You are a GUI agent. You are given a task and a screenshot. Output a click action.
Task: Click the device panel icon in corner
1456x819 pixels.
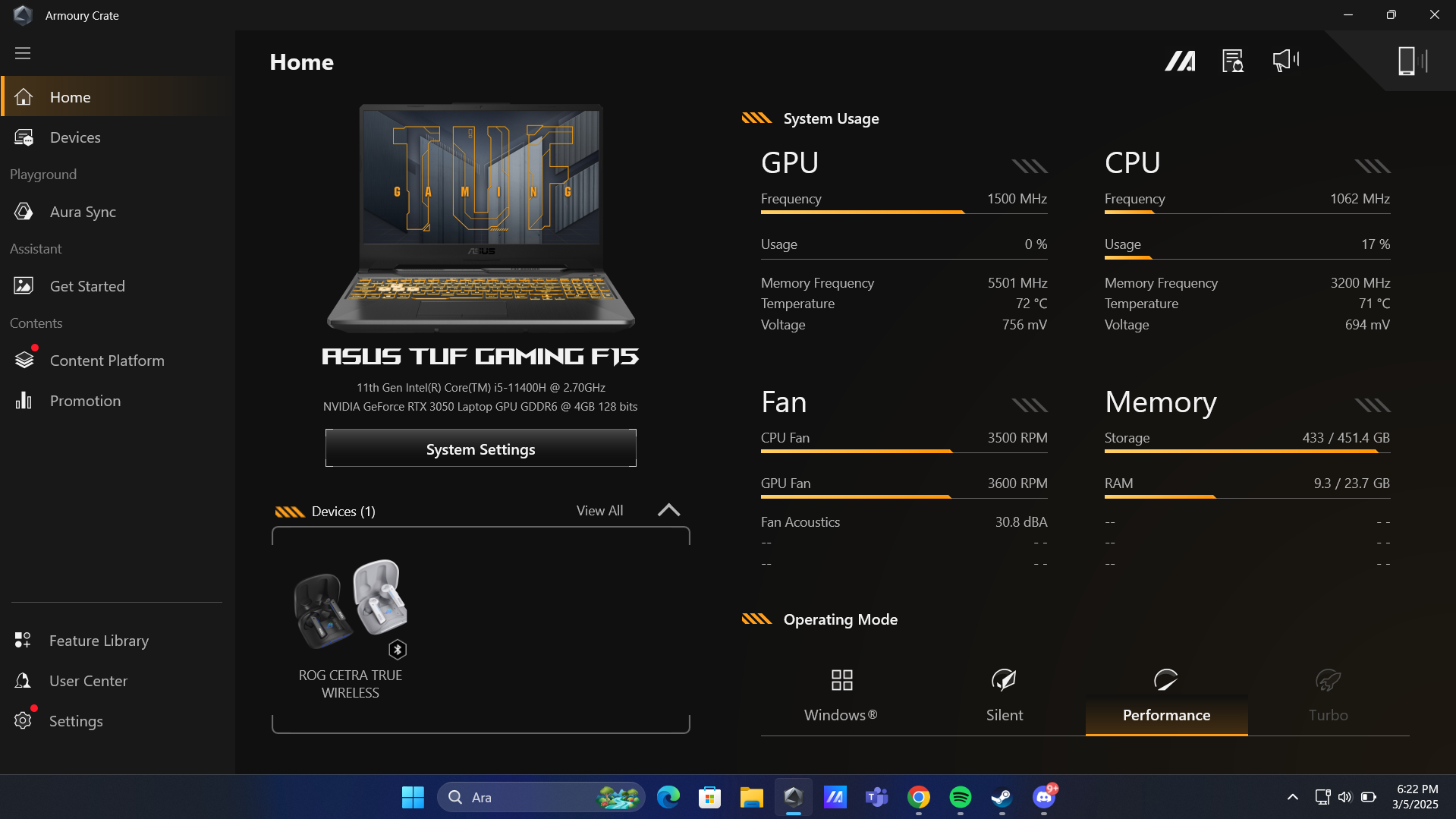(1413, 61)
